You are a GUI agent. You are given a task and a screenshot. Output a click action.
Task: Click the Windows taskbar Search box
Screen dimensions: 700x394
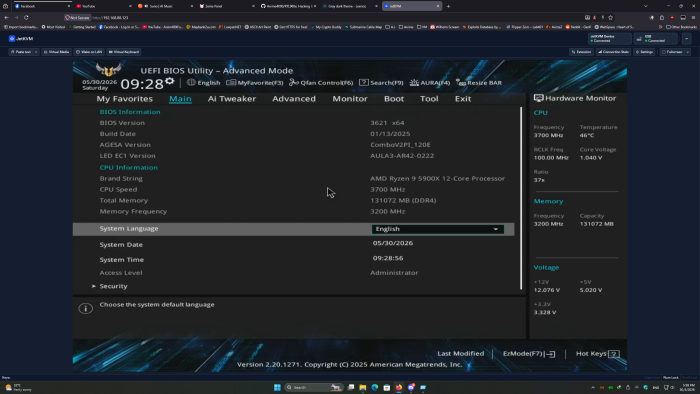click(313, 387)
